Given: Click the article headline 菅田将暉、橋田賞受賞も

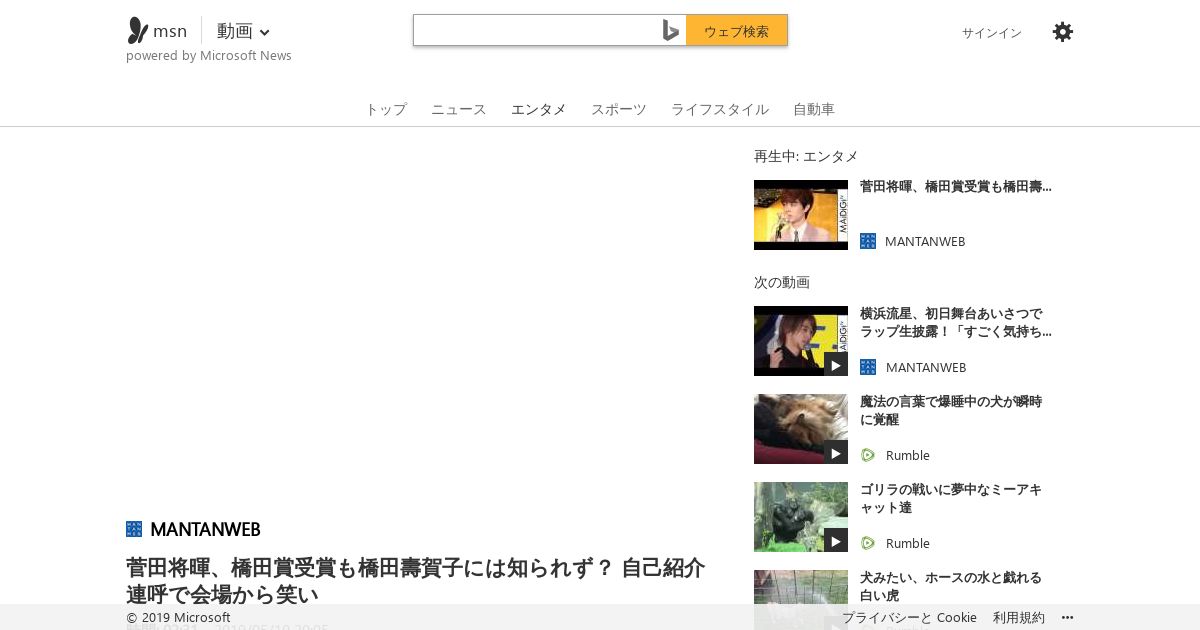Looking at the screenshot, I should (x=415, y=581).
